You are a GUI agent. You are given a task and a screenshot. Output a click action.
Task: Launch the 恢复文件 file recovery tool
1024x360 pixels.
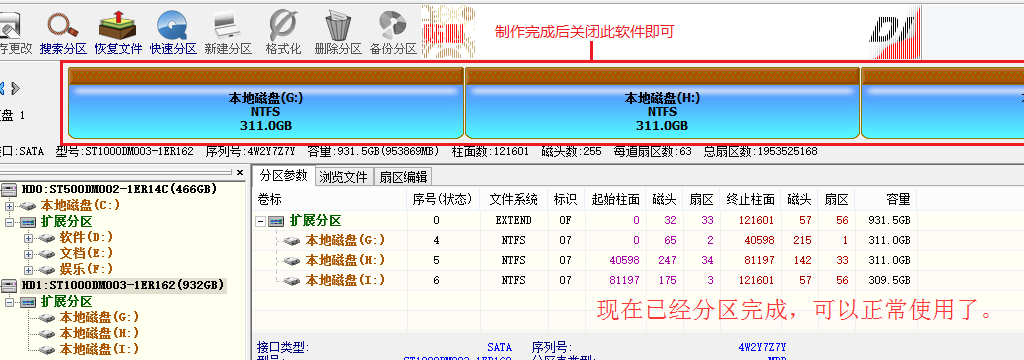pos(118,33)
